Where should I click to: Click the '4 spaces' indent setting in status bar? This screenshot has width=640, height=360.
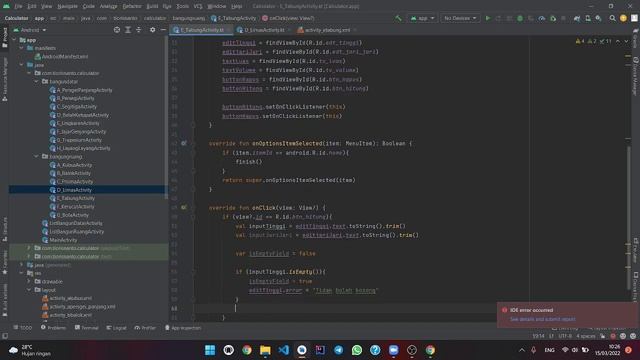(586, 336)
